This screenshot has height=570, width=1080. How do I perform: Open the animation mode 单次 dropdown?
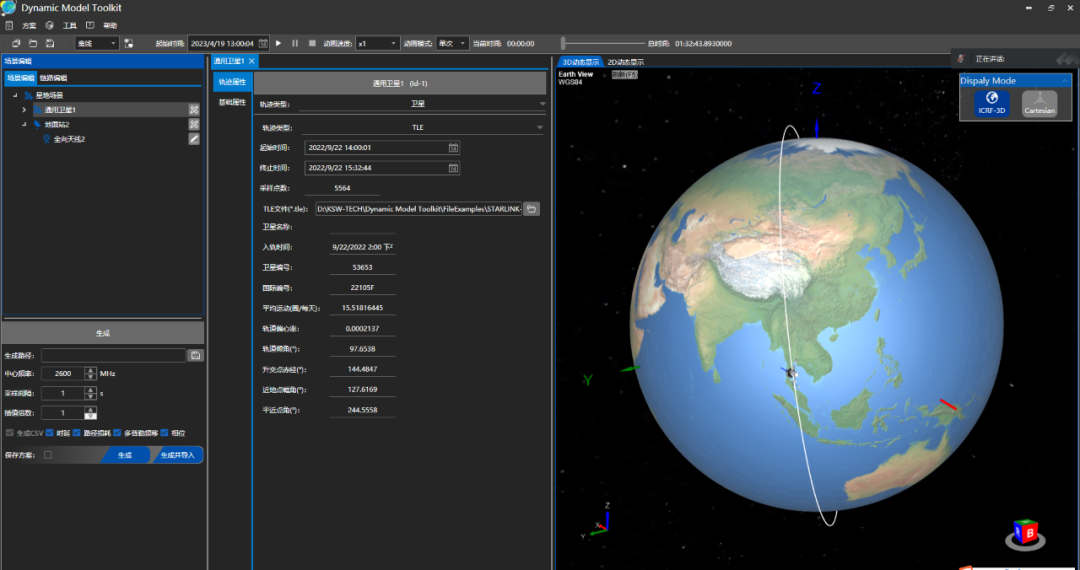452,43
